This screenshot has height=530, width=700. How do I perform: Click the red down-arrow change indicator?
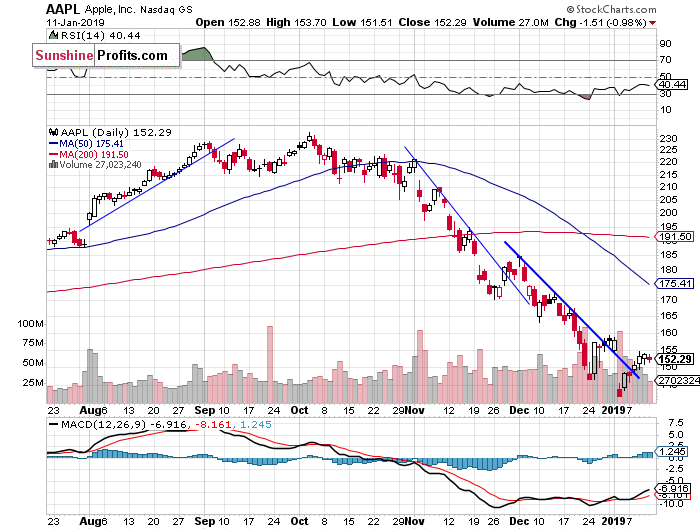click(x=653, y=23)
